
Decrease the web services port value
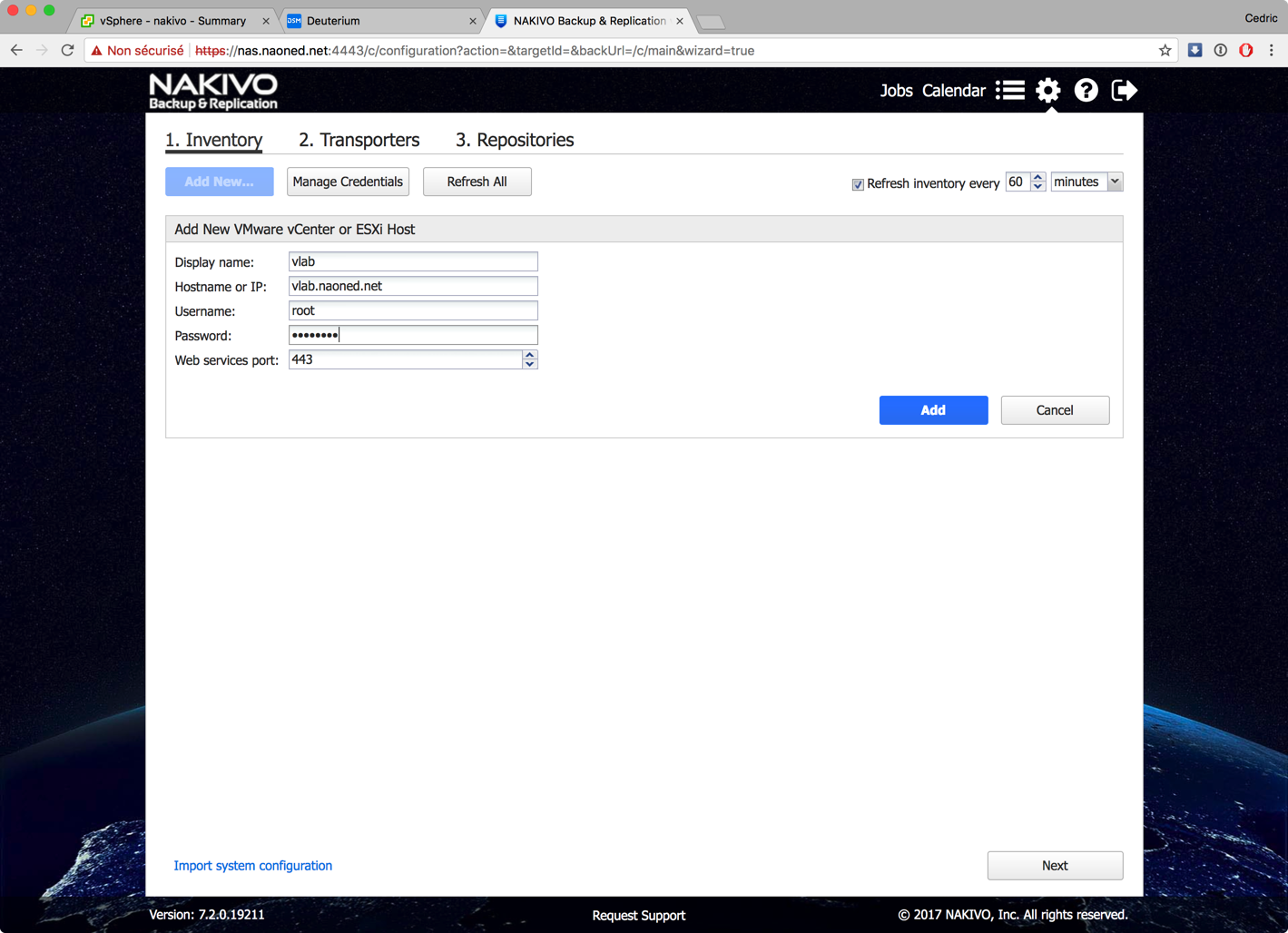pos(530,365)
